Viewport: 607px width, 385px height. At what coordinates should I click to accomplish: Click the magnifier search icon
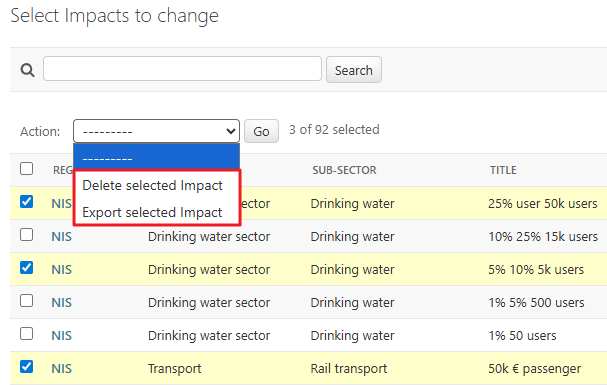pyautogui.click(x=27, y=70)
